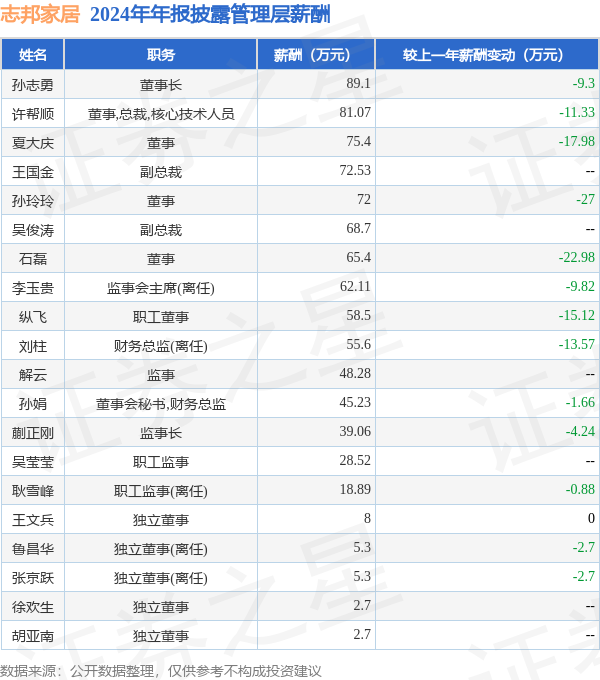Click change value -4.24
The width and height of the screenshot is (600, 680).
[580, 432]
